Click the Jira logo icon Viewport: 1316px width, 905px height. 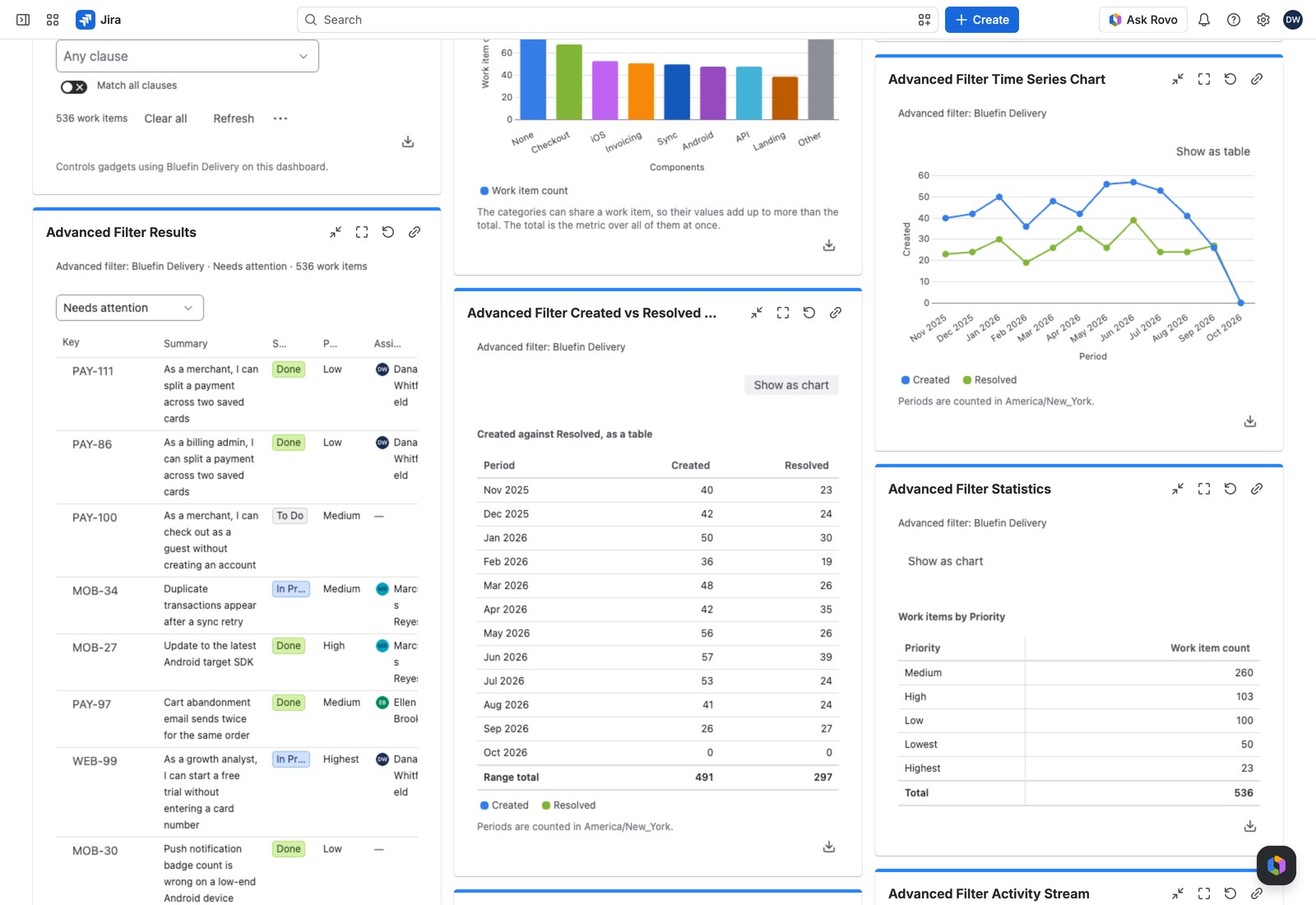(85, 20)
